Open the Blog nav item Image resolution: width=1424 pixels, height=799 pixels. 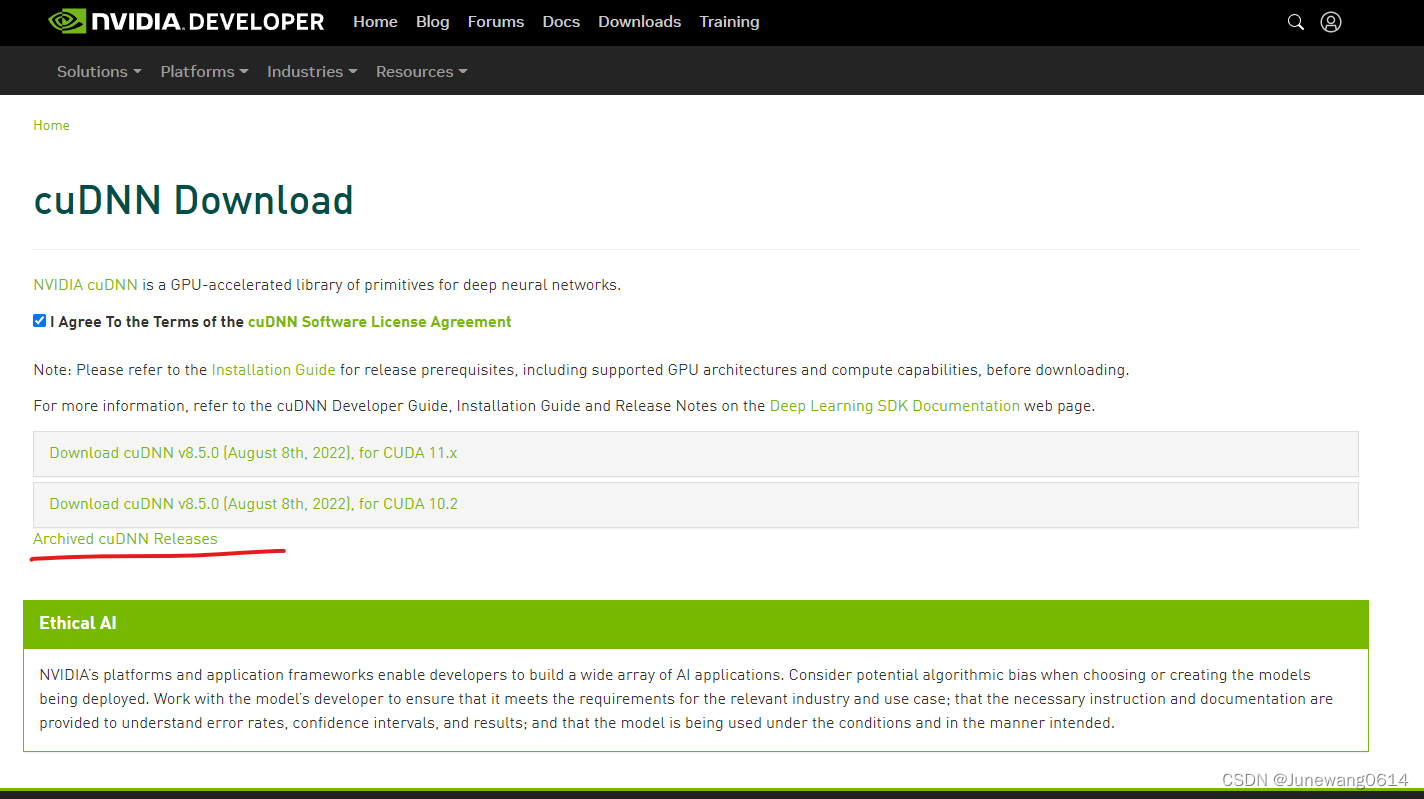pos(432,22)
